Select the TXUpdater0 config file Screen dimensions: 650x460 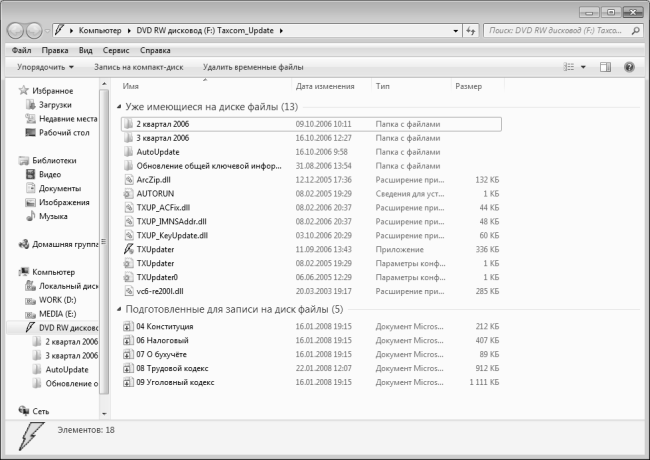(311, 277)
